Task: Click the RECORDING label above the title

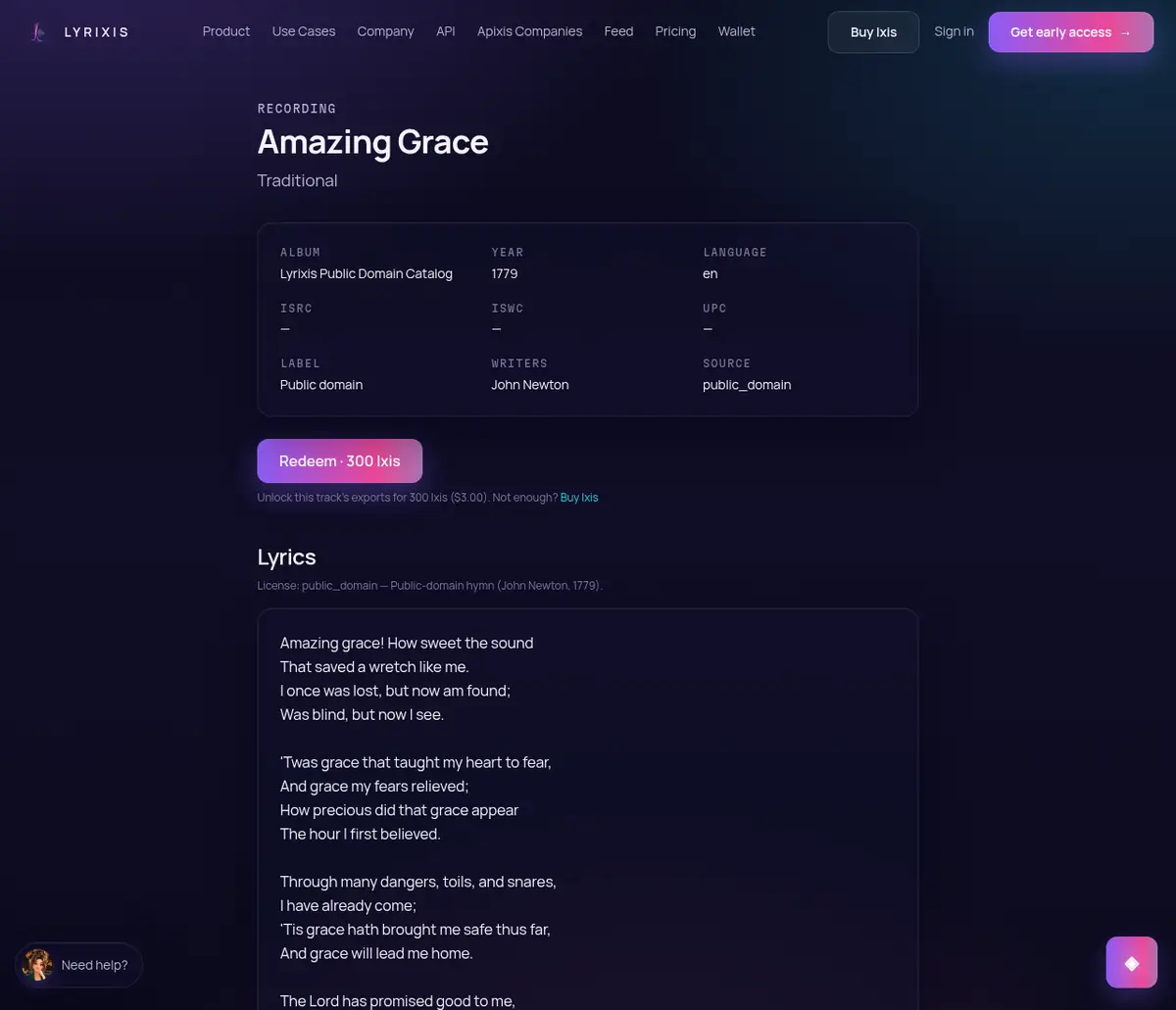Action: [297, 109]
